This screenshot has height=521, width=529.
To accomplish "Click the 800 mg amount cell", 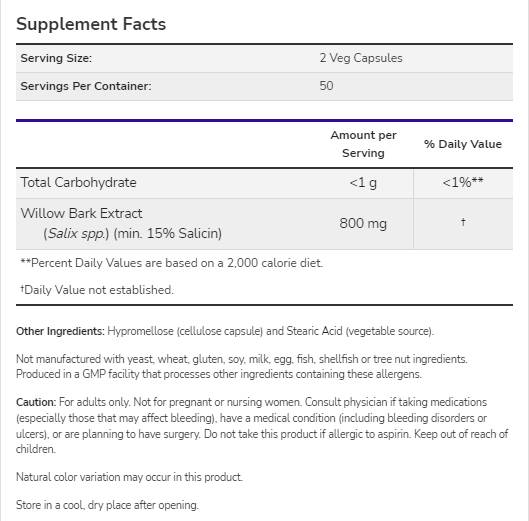I will click(x=363, y=223).
